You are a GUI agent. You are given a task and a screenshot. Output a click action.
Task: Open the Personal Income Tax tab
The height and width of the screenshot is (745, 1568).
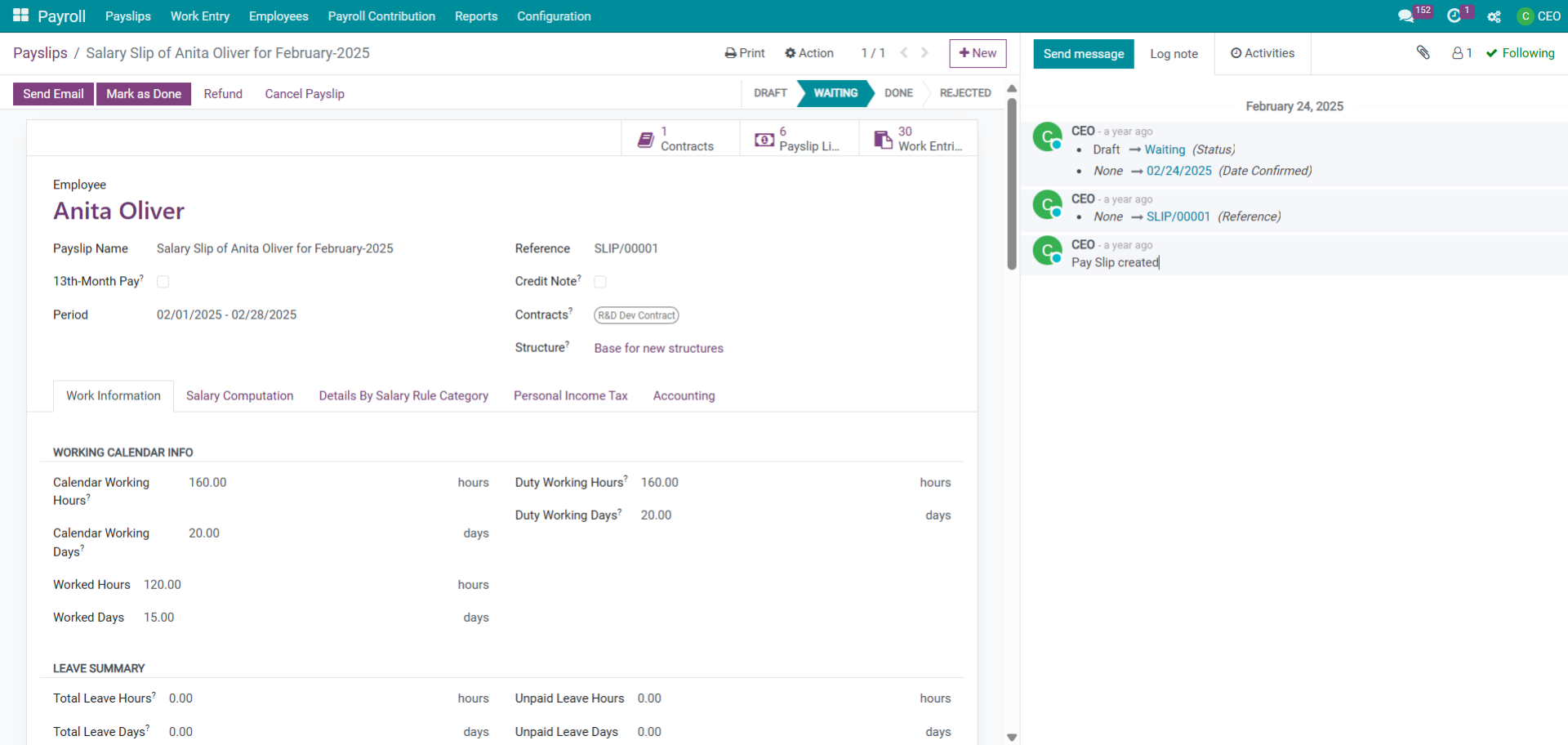pyautogui.click(x=570, y=396)
